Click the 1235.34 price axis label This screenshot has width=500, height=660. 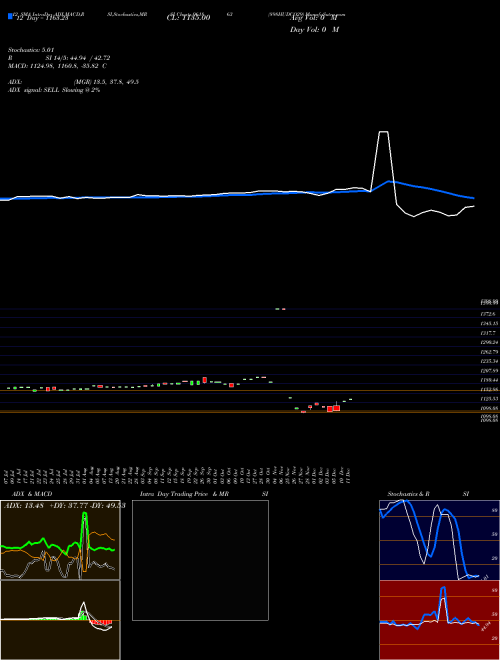[x=489, y=361]
